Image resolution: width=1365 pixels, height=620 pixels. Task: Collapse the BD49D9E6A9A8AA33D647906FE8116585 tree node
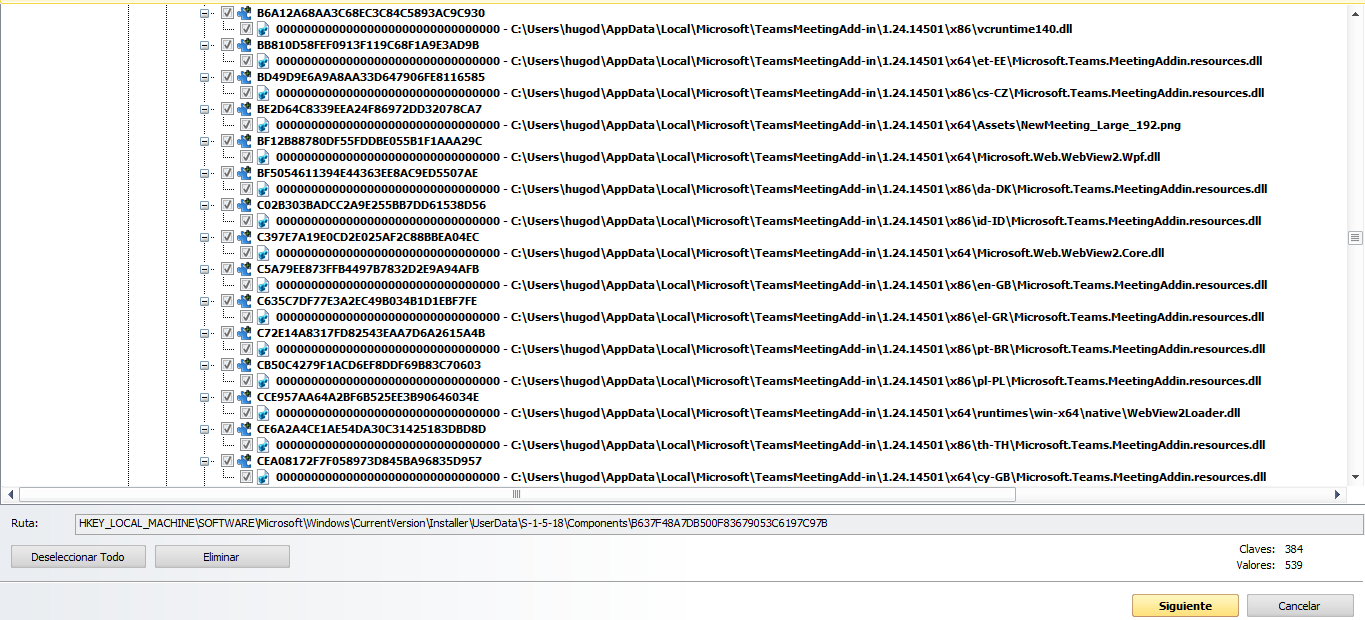205,77
